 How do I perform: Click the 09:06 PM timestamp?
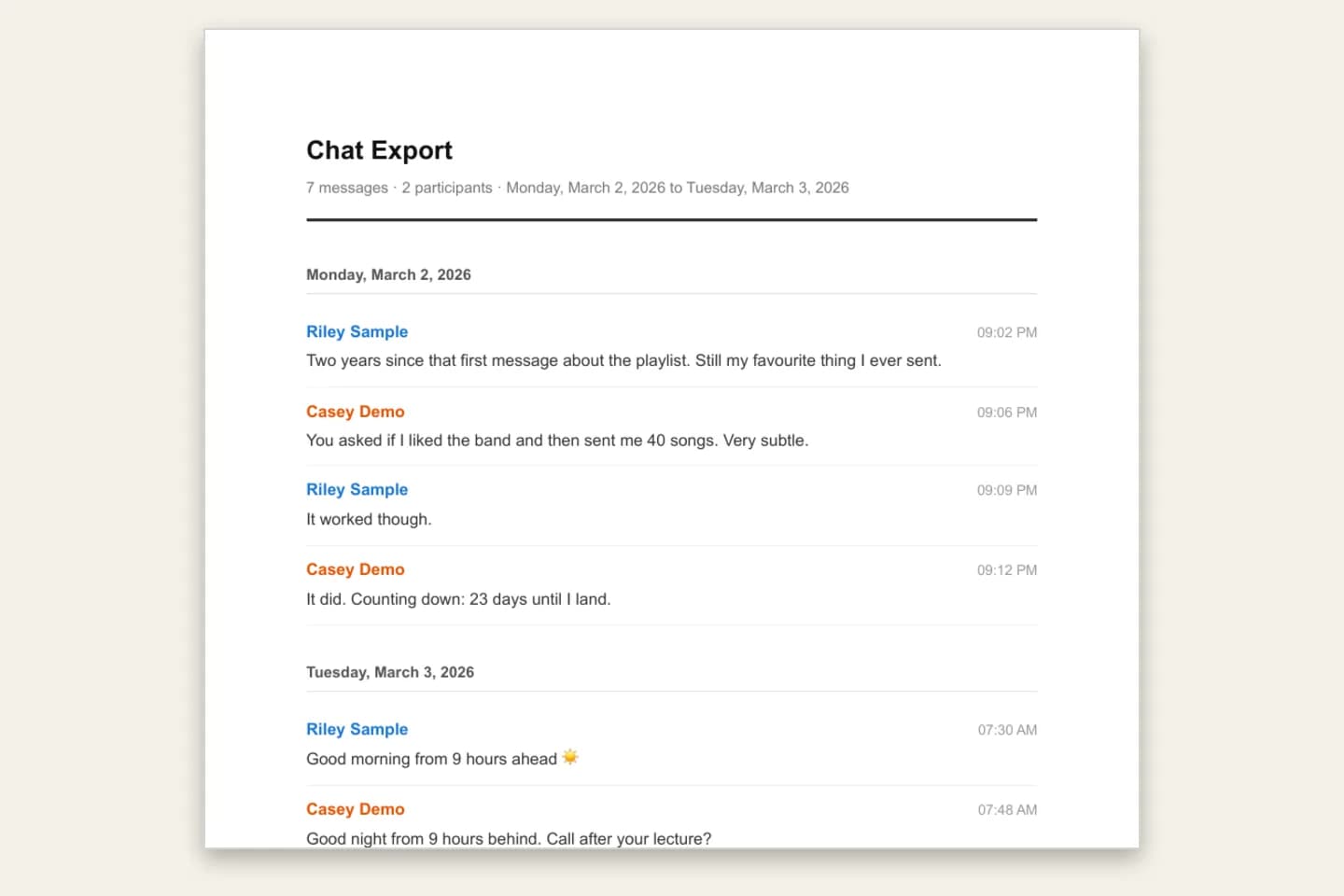click(x=1007, y=413)
